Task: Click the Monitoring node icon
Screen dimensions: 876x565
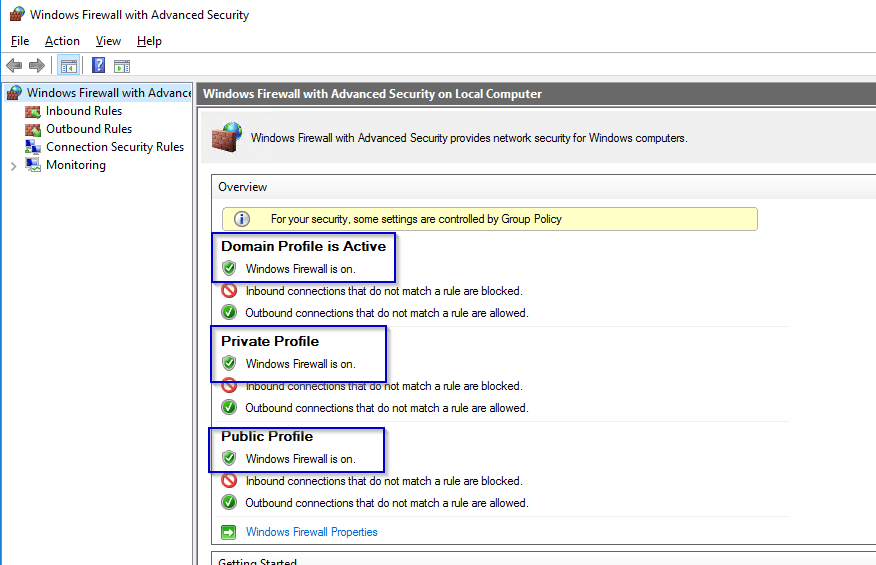Action: [33, 165]
